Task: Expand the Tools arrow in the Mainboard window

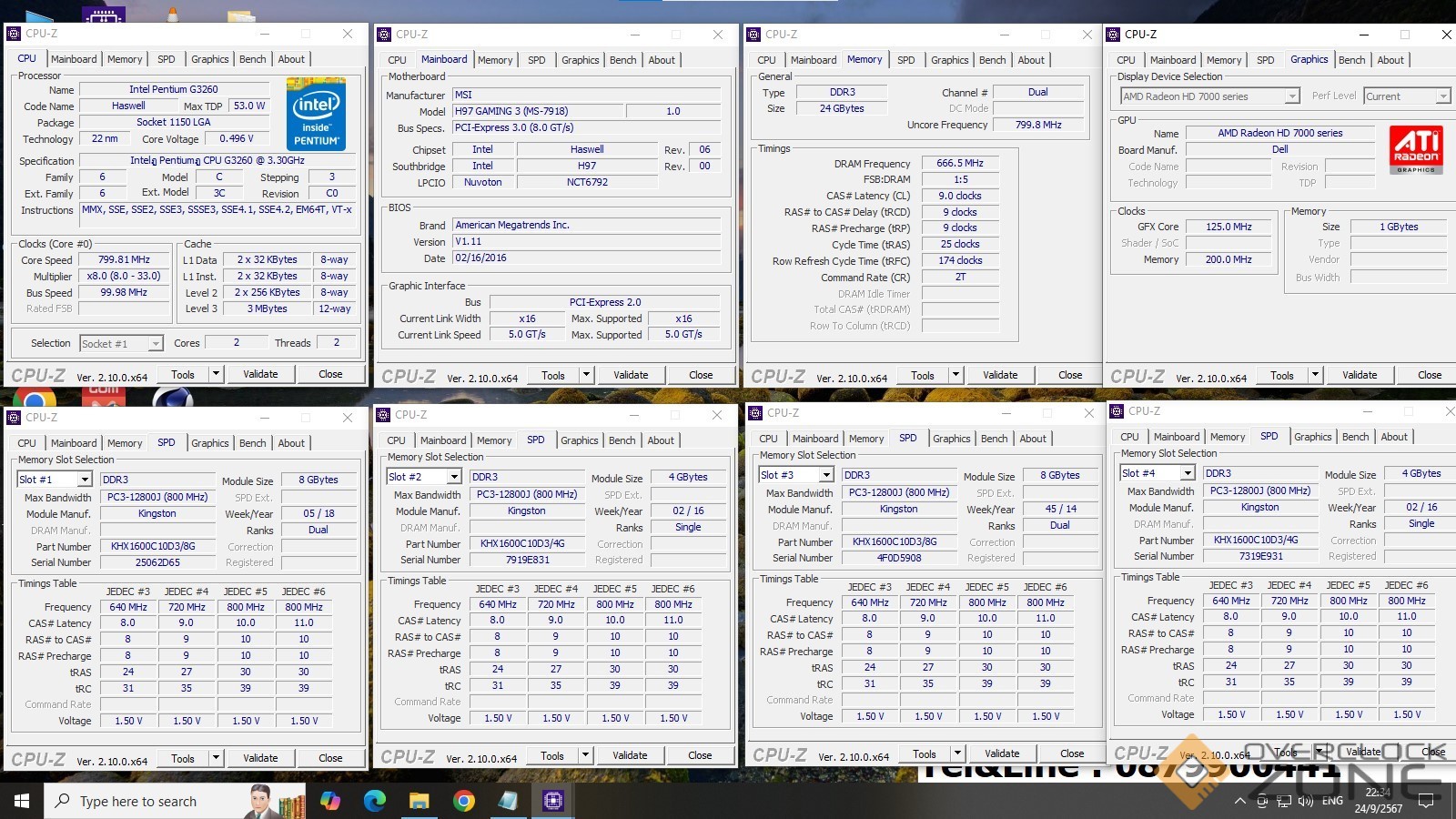Action: tap(586, 375)
